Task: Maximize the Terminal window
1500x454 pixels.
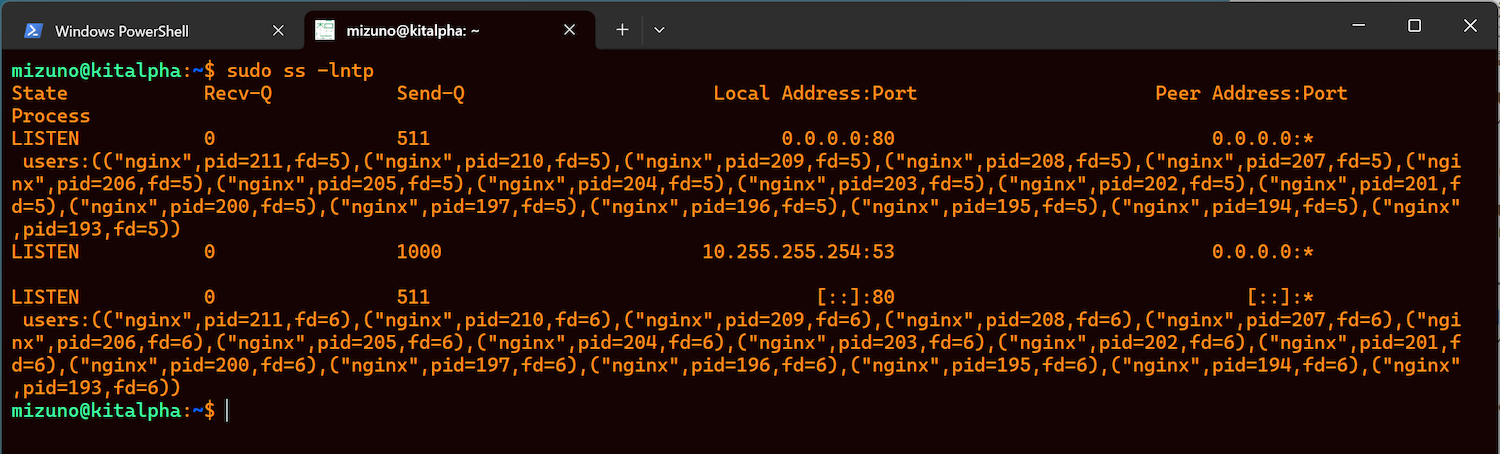Action: (1414, 26)
